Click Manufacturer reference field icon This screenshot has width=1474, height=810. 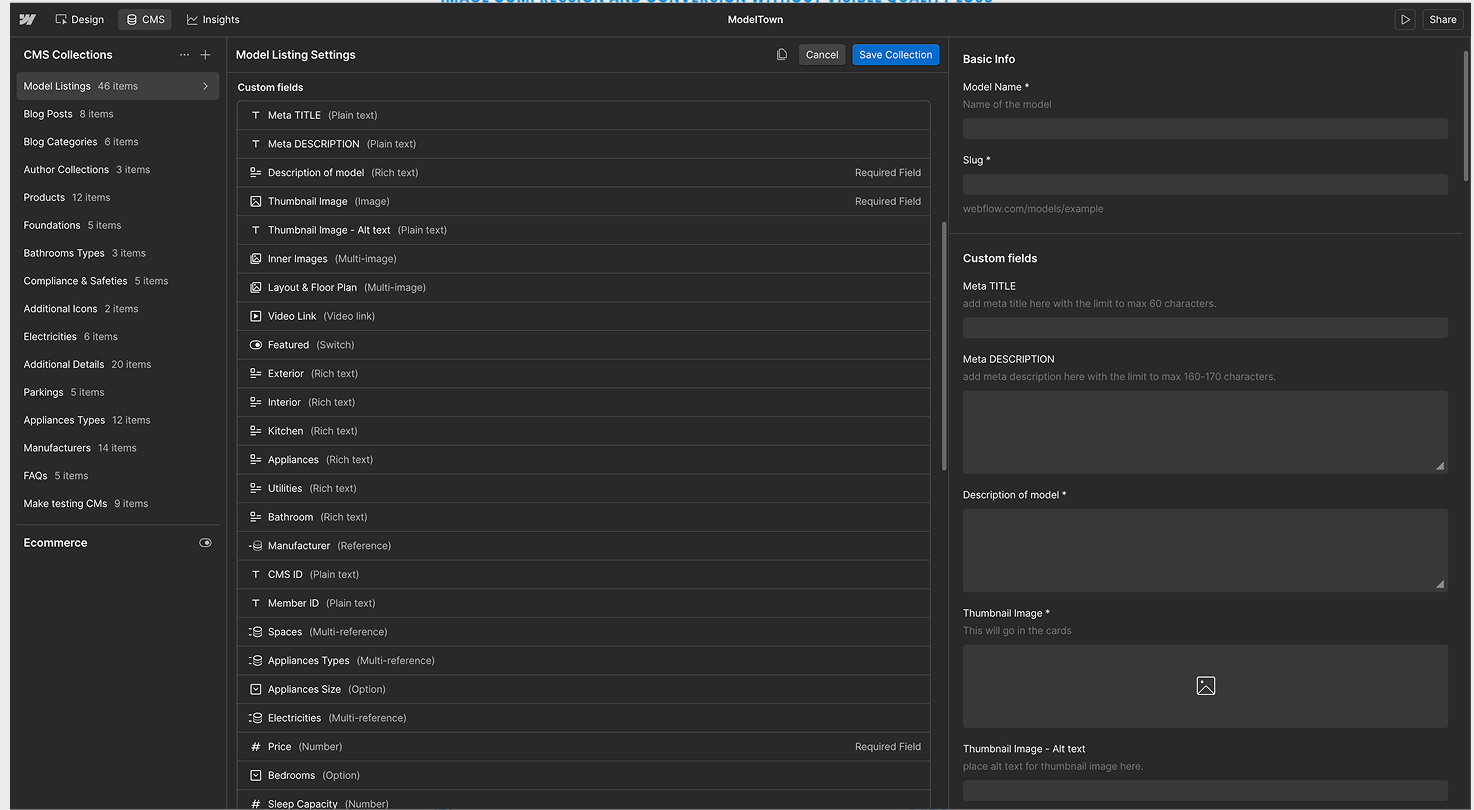coord(255,546)
